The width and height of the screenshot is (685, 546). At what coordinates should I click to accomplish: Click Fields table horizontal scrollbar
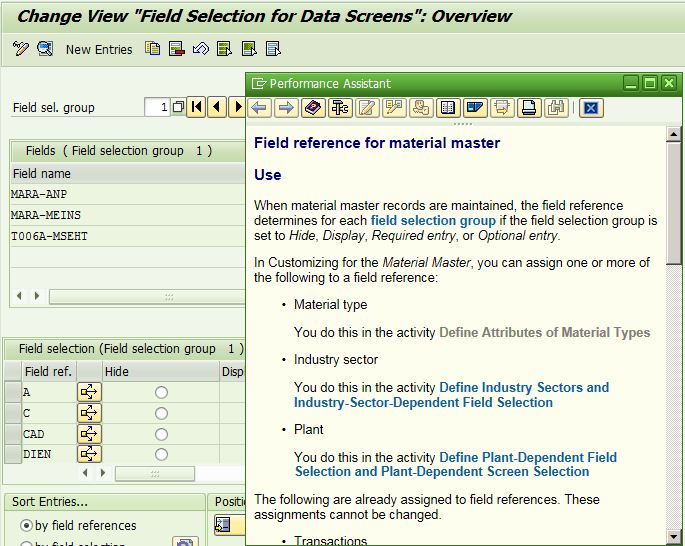147,297
